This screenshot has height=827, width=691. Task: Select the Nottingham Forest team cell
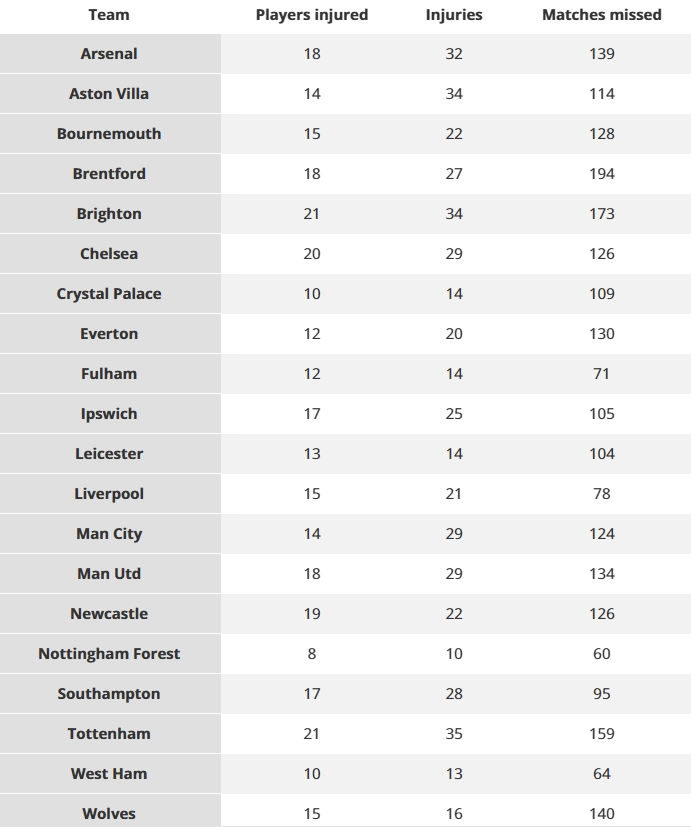pos(110,653)
